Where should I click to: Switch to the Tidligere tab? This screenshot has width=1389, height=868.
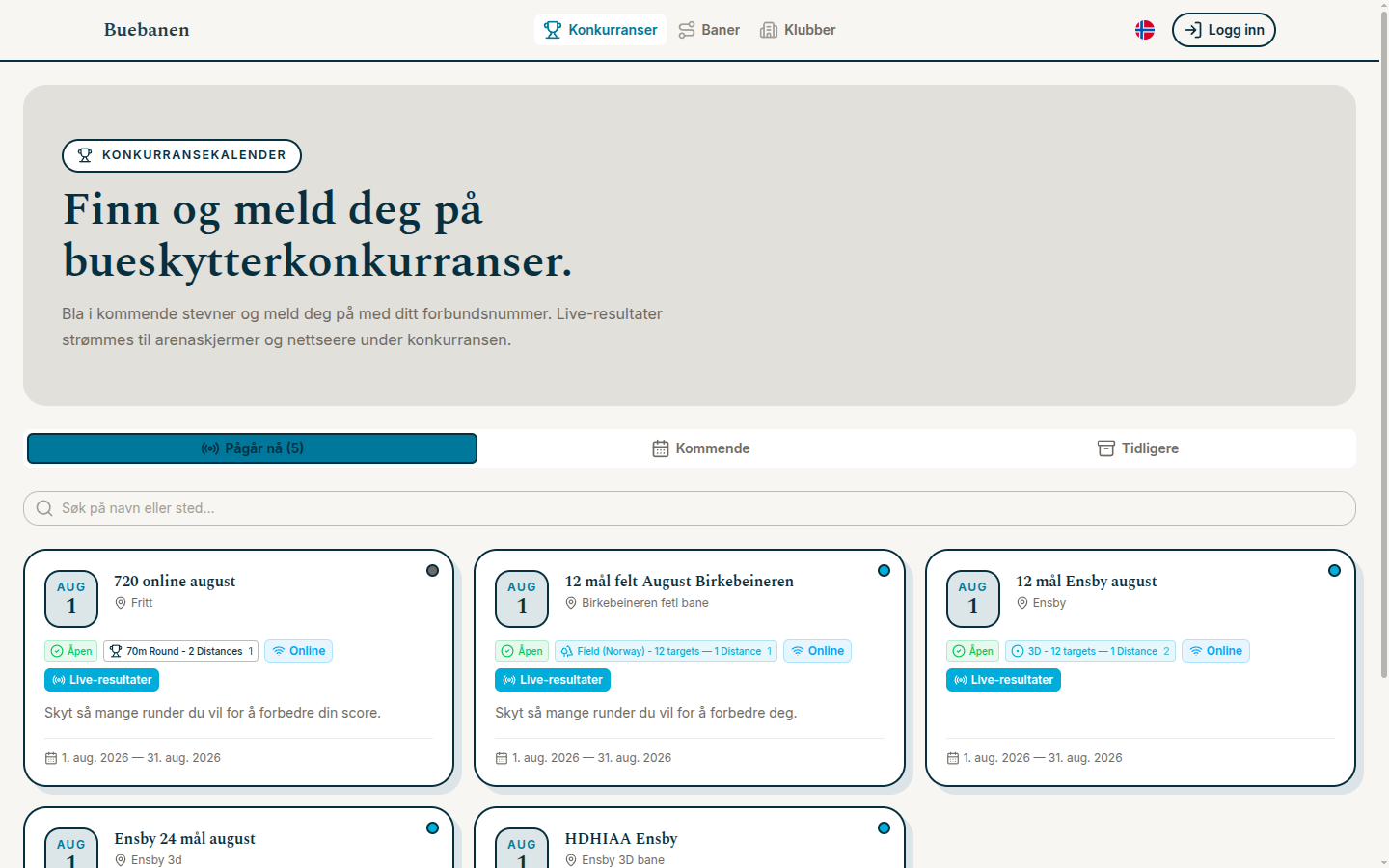tap(1138, 448)
